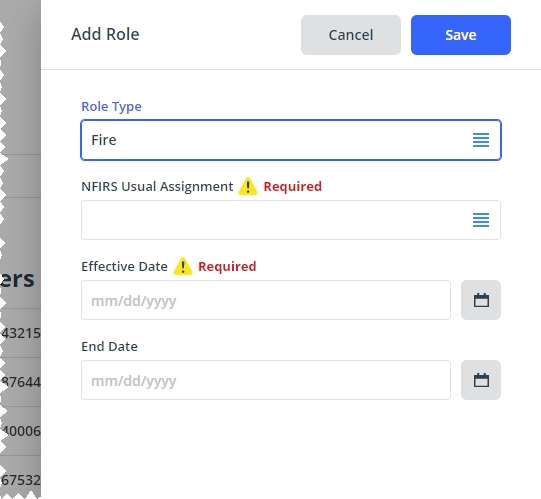
Task: Open the Effective Date calendar picker
Action: tap(481, 300)
